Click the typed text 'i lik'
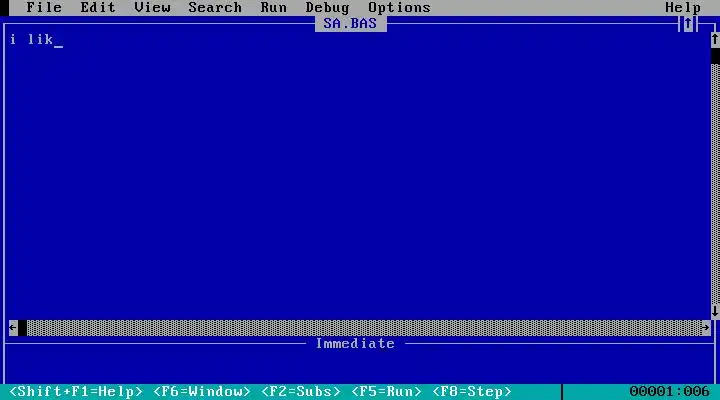 click(x=31, y=40)
